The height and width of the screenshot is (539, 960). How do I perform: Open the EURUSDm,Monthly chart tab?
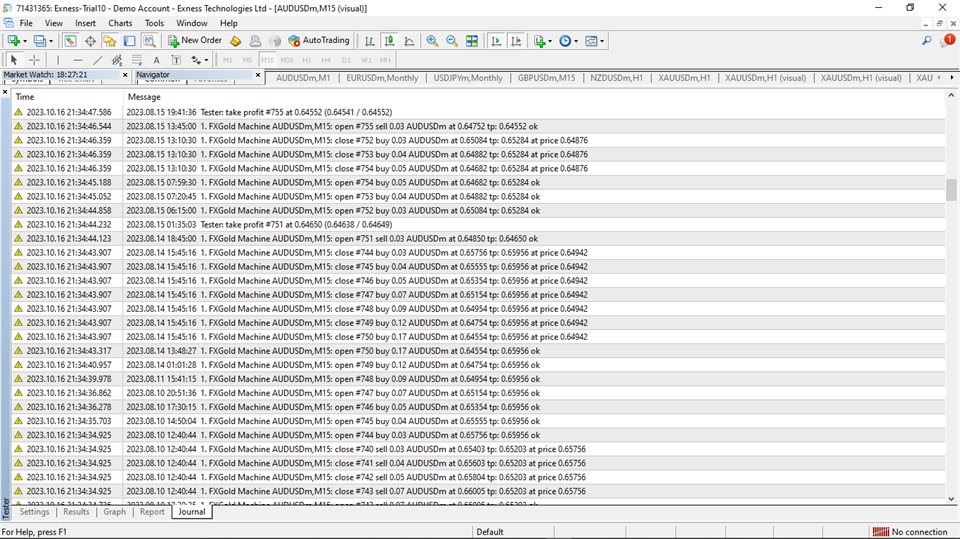[382, 78]
